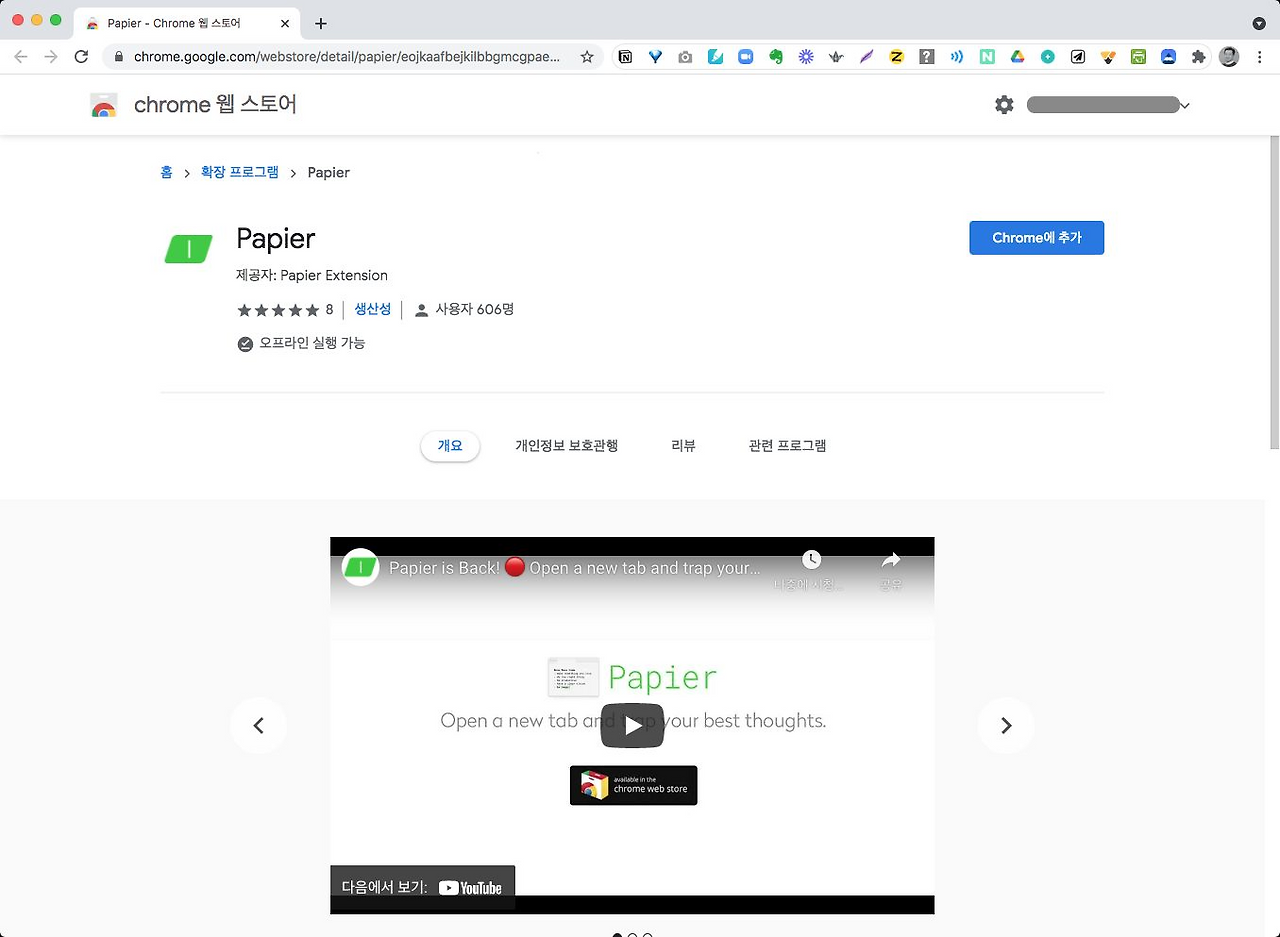The image size is (1280, 937).
Task: Open the Chrome profile avatar
Action: click(1229, 57)
